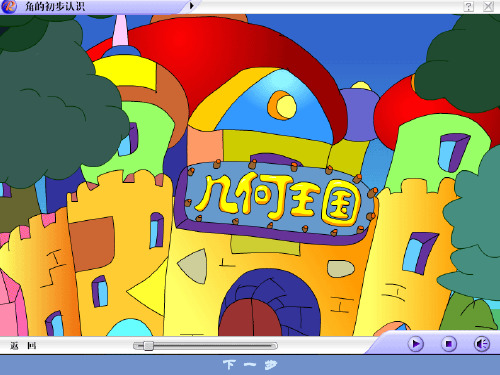Click the grey triangular shape above the gate
This screenshot has width=500, height=375.
[193, 266]
